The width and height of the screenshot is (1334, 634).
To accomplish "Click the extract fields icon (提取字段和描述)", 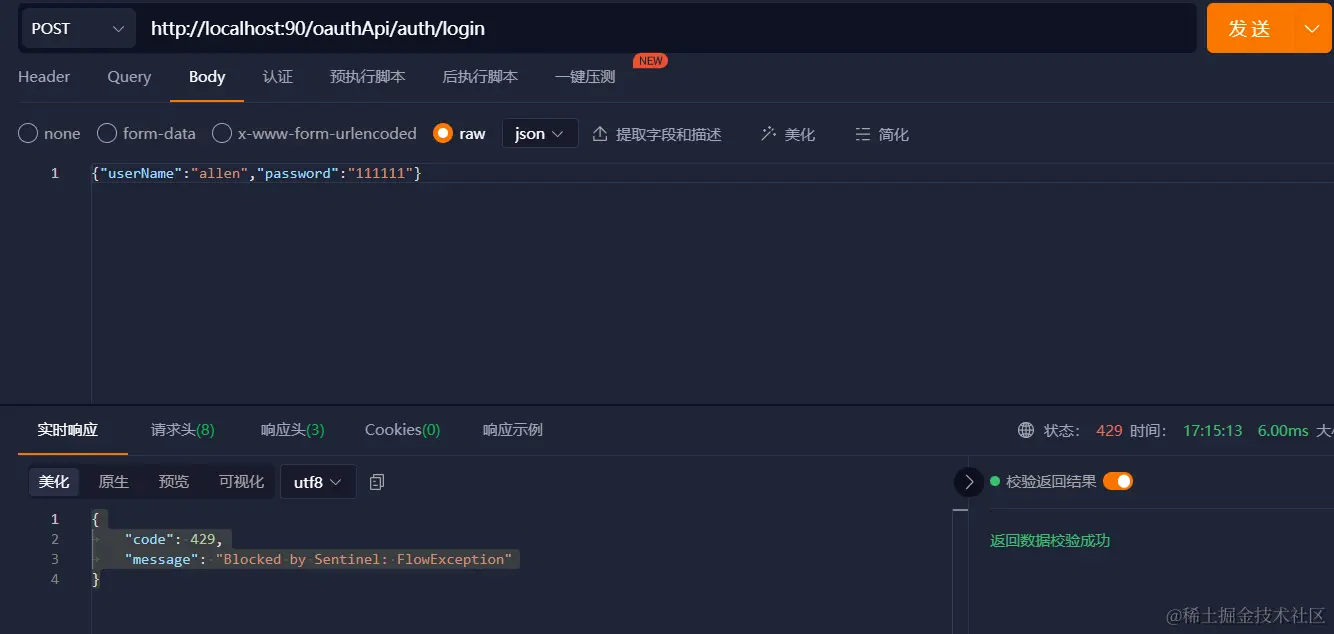I will click(x=600, y=134).
